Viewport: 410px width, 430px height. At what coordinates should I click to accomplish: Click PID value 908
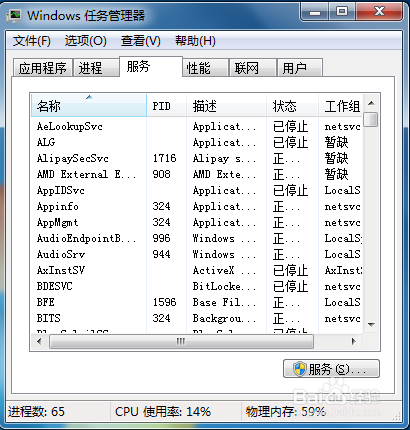click(x=161, y=174)
